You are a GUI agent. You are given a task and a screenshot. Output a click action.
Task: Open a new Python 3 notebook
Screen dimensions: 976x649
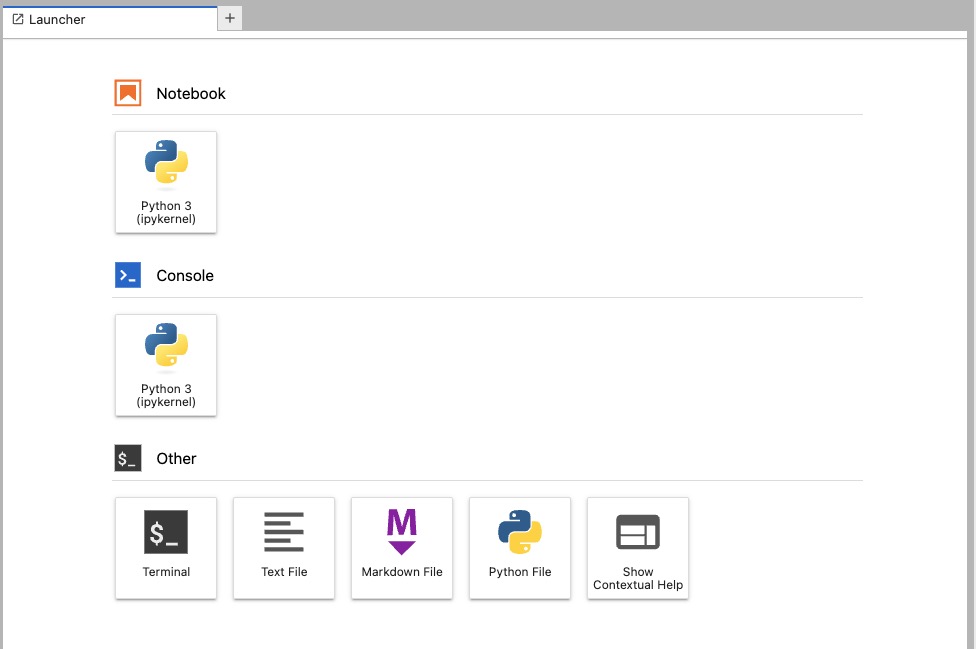click(x=166, y=182)
